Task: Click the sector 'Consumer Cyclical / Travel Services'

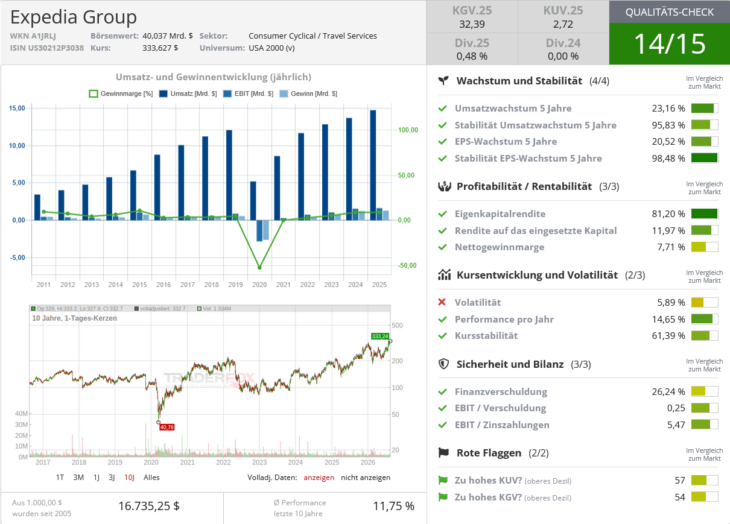Action: [x=313, y=36]
